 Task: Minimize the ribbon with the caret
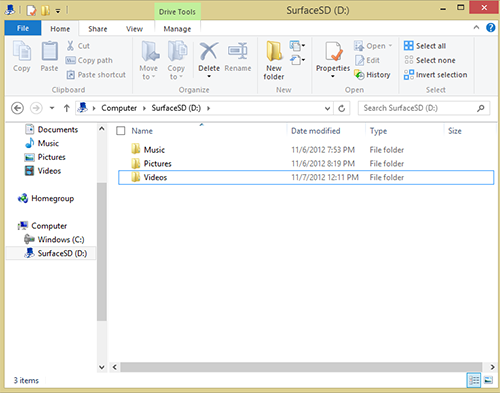(x=476, y=28)
